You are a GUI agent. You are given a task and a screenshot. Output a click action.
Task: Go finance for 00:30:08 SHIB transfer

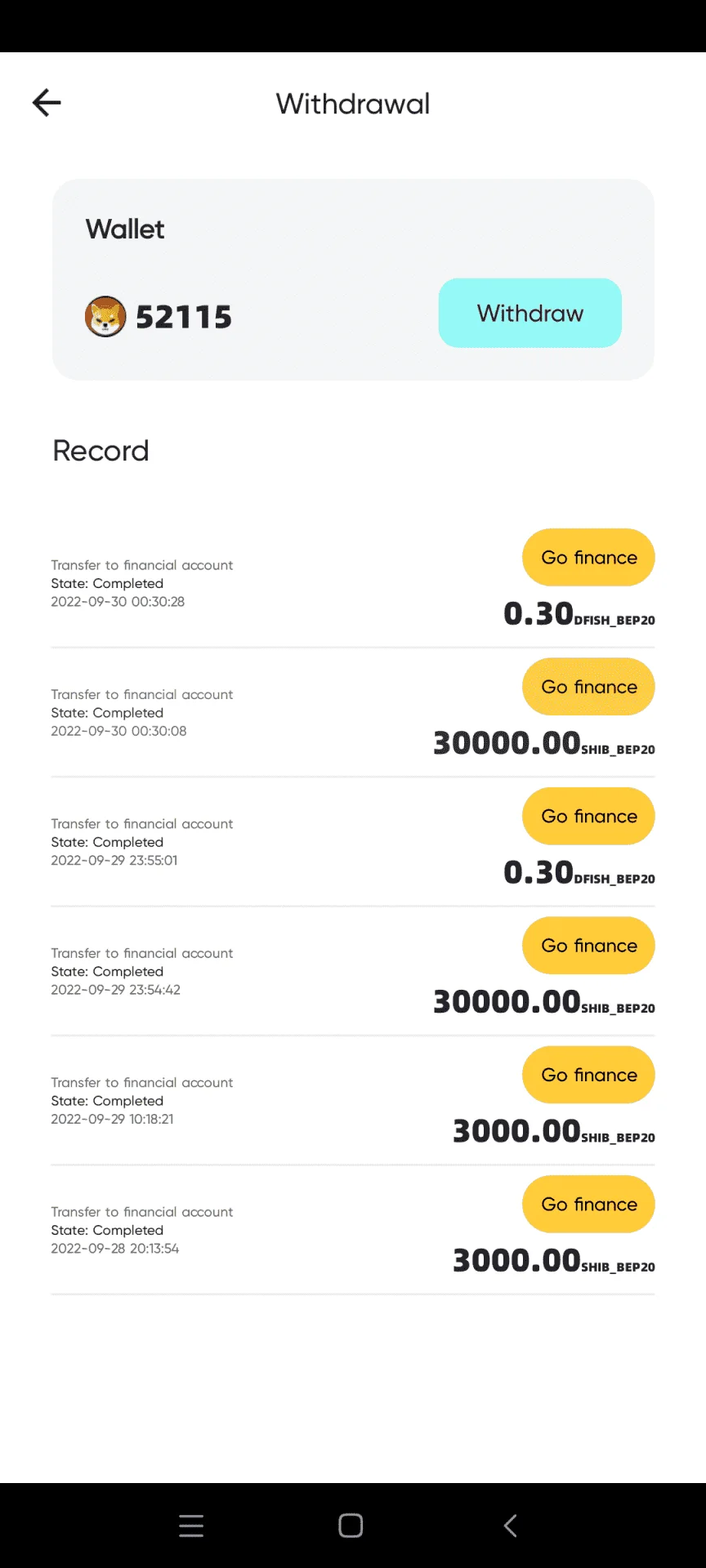click(588, 687)
